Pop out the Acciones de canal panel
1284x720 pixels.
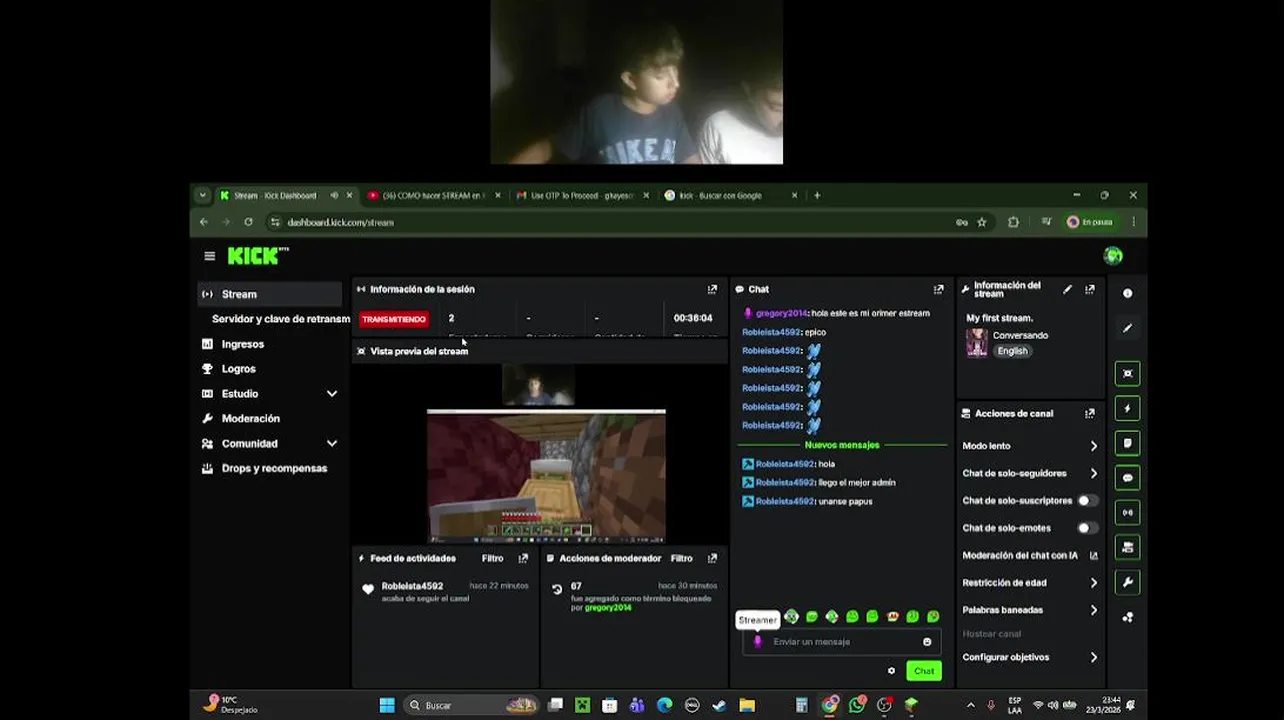[x=1089, y=413]
